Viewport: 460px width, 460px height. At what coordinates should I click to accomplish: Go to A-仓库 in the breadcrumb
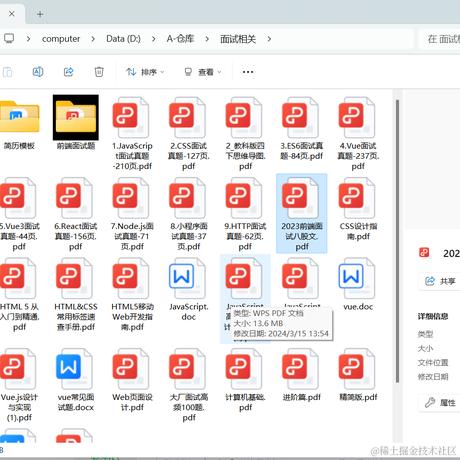(x=180, y=39)
